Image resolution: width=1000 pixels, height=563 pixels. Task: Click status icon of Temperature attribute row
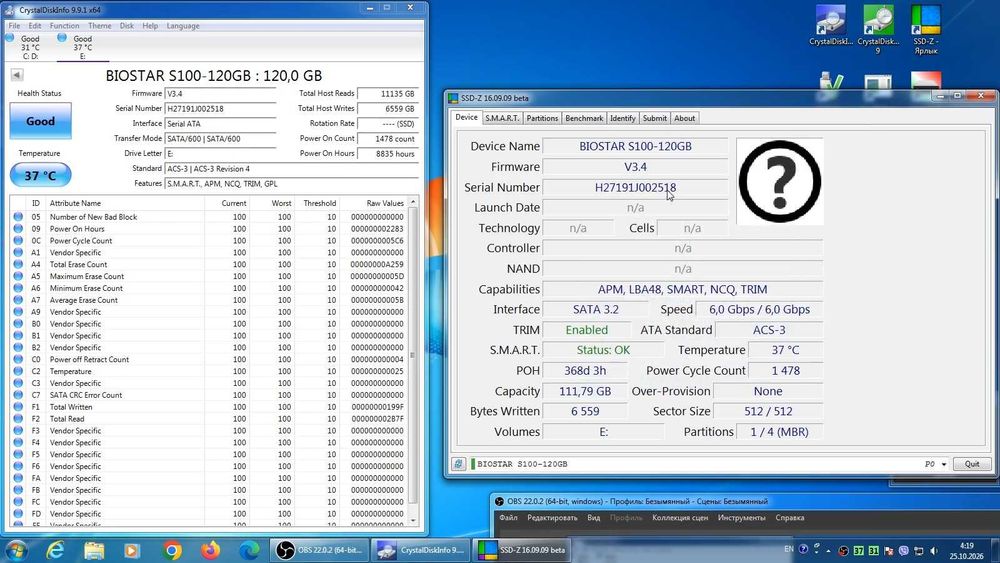pyautogui.click(x=18, y=371)
